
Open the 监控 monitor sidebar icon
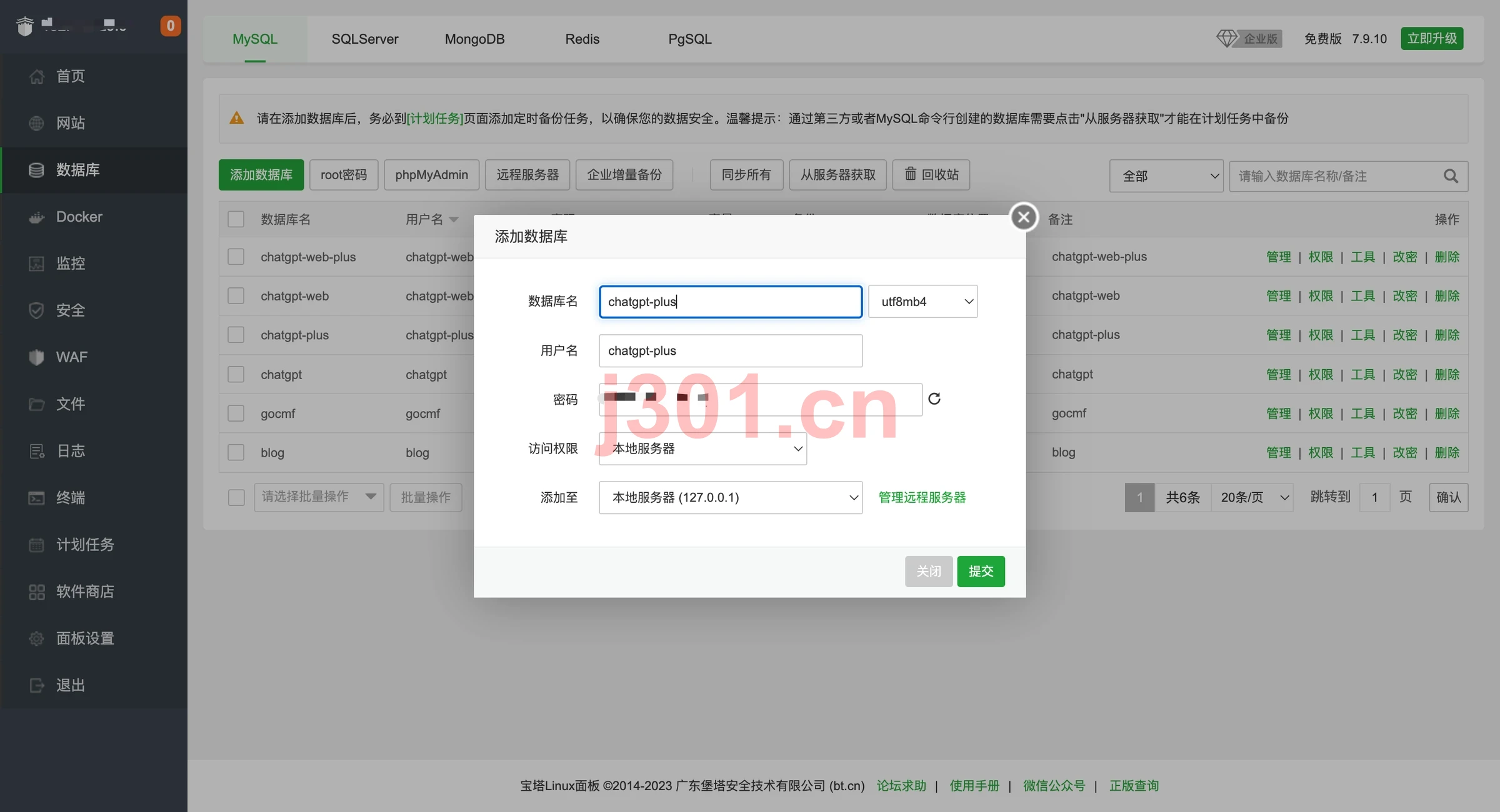point(36,264)
